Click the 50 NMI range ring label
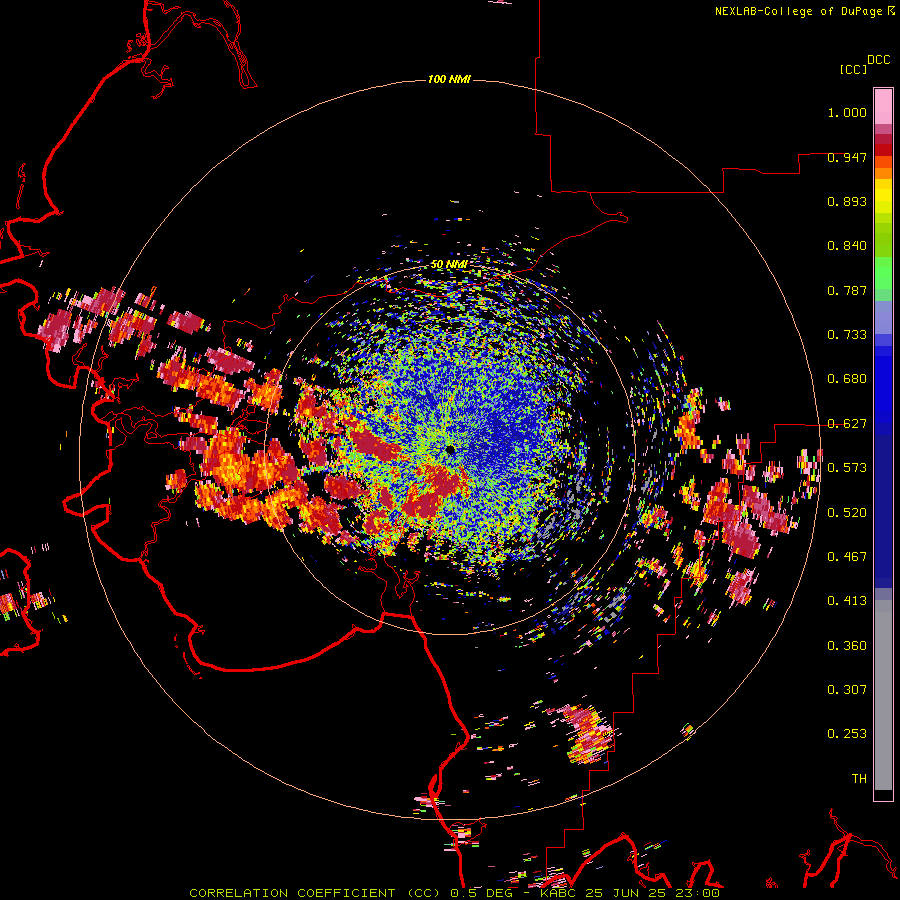Image resolution: width=900 pixels, height=900 pixels. [x=448, y=264]
